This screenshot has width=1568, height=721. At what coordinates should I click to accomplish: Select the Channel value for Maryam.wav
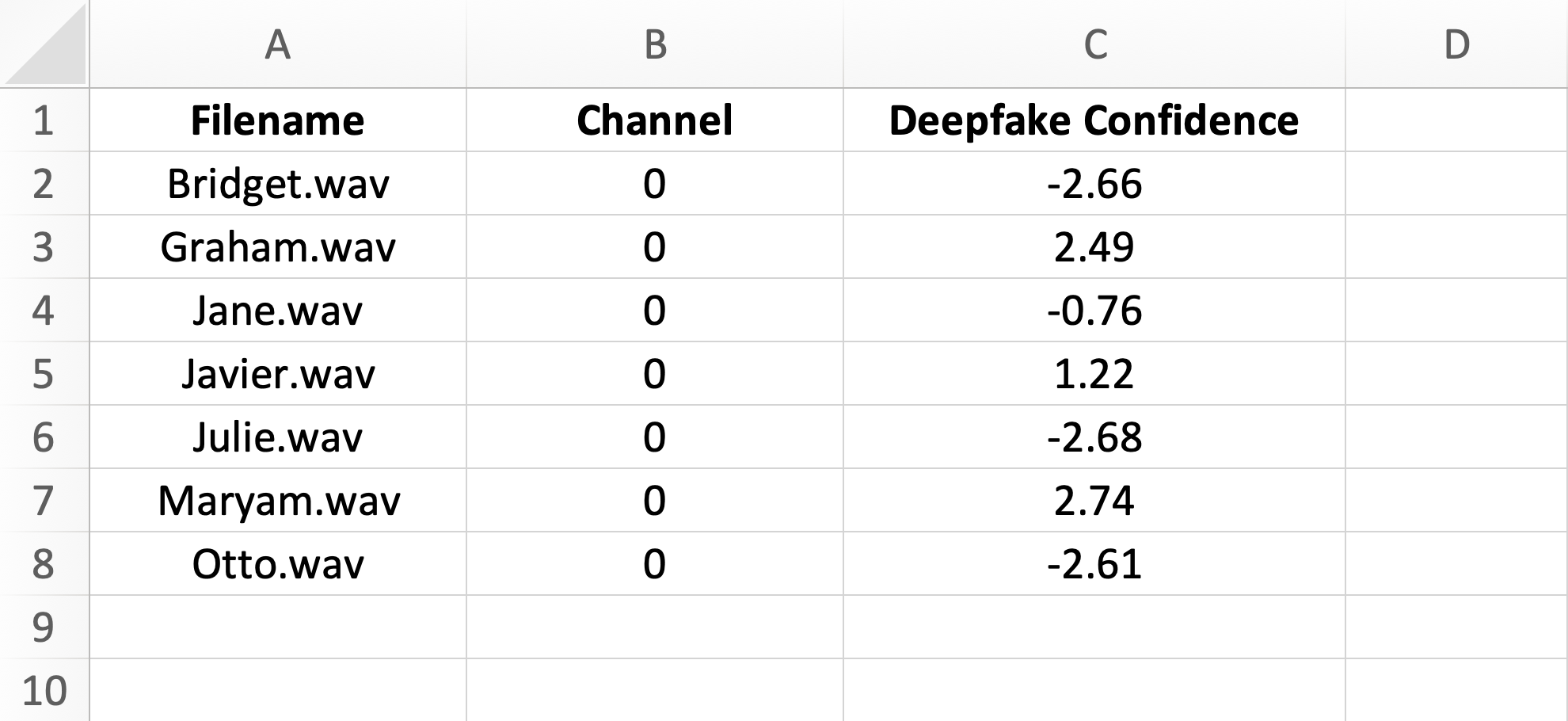pyautogui.click(x=655, y=500)
